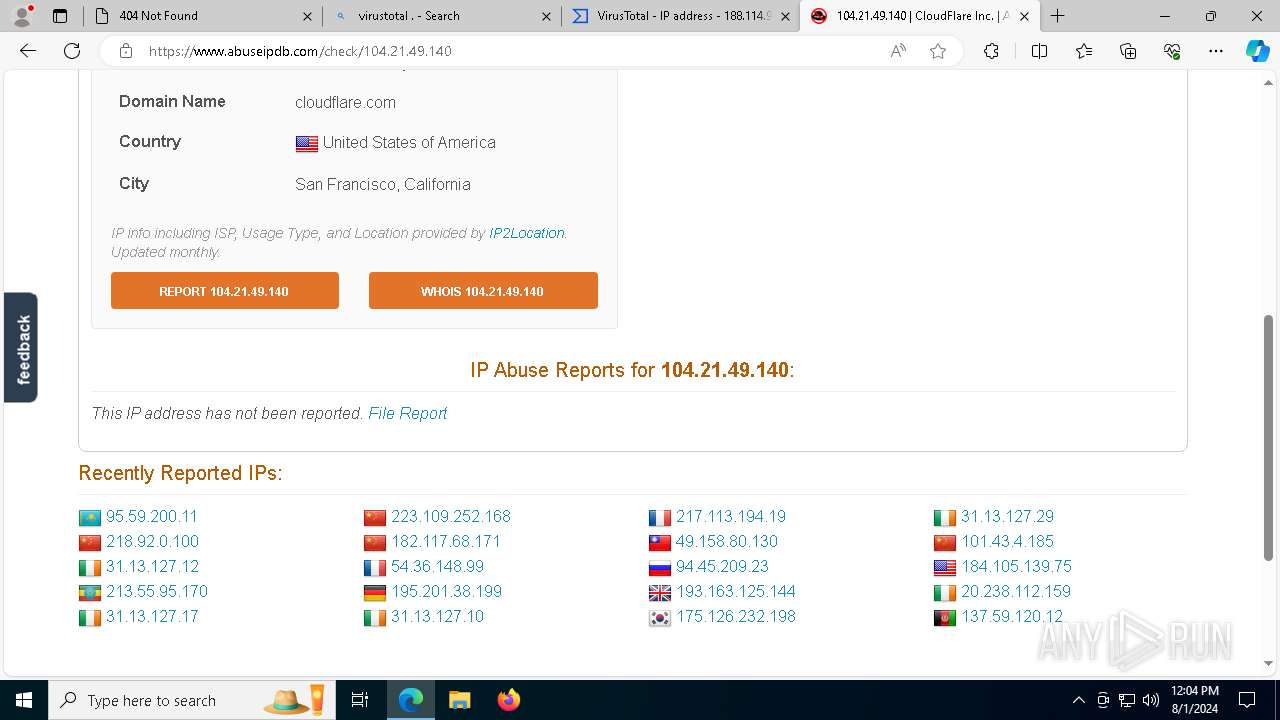Screen dimensions: 1280x720
Task: Open reported IP 217.113.194.19
Action: [731, 517]
